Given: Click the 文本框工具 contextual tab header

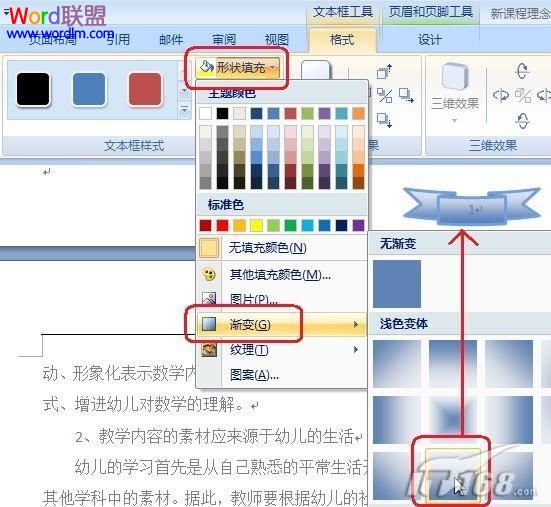Looking at the screenshot, I should point(343,12).
